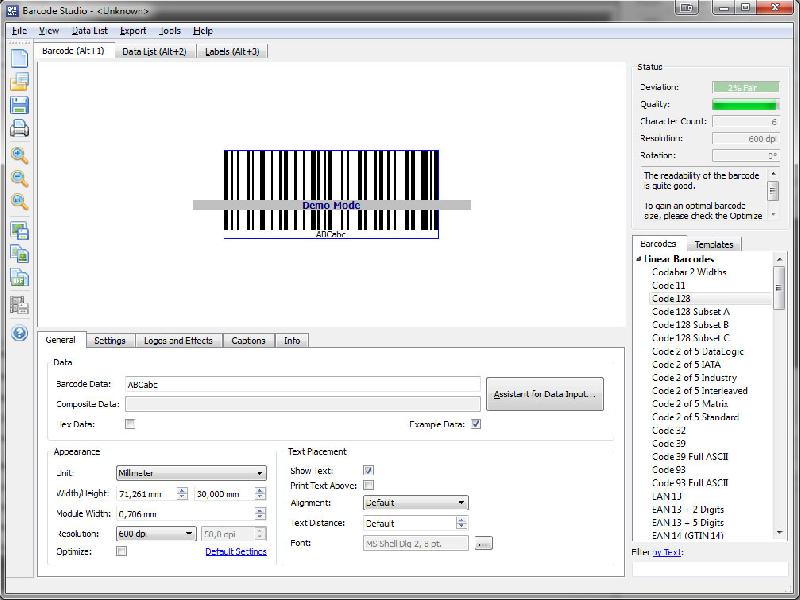Zoom out with the minus magnifier
This screenshot has height=600, width=800.
[x=19, y=179]
